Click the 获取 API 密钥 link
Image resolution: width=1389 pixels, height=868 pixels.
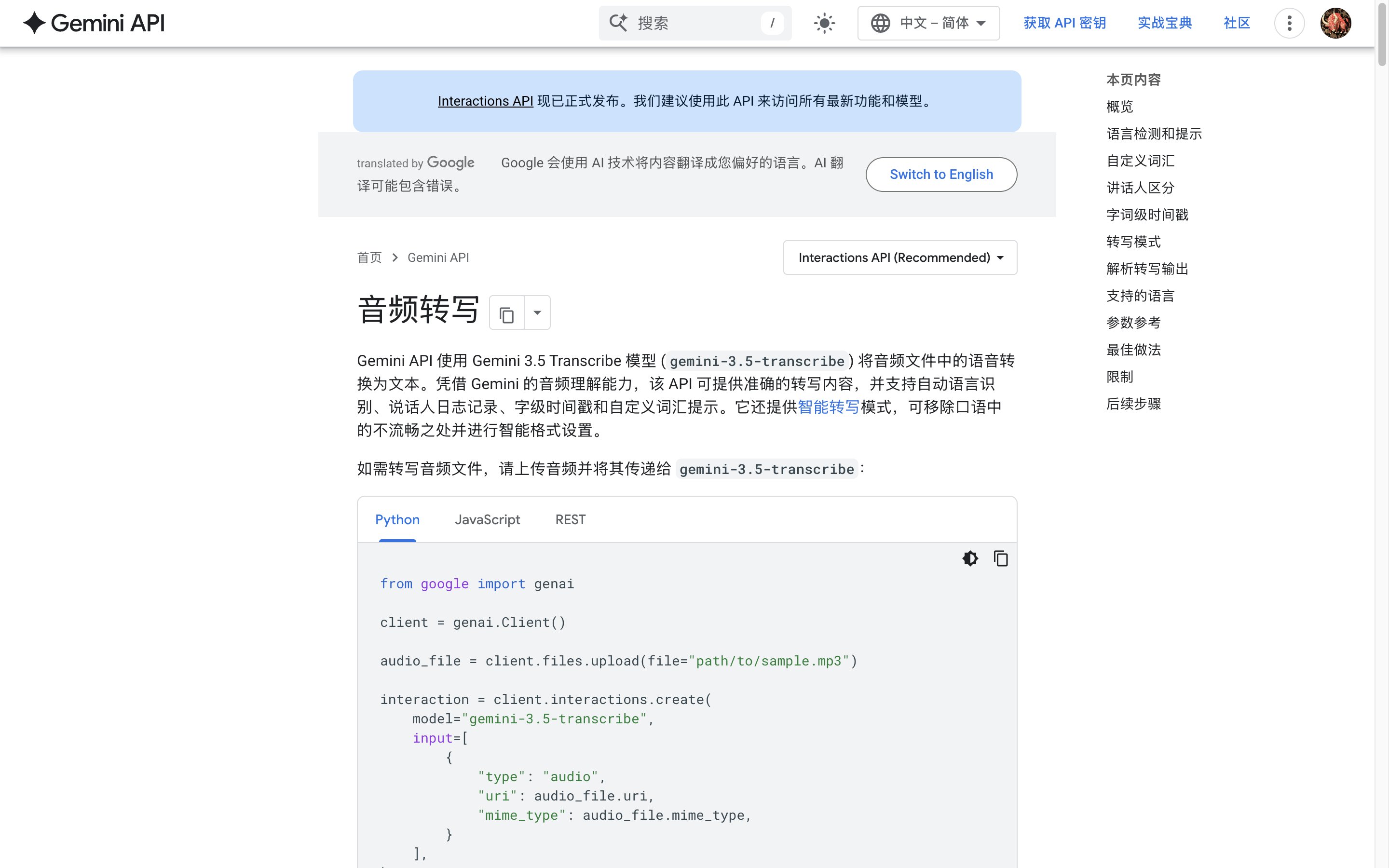(x=1065, y=23)
